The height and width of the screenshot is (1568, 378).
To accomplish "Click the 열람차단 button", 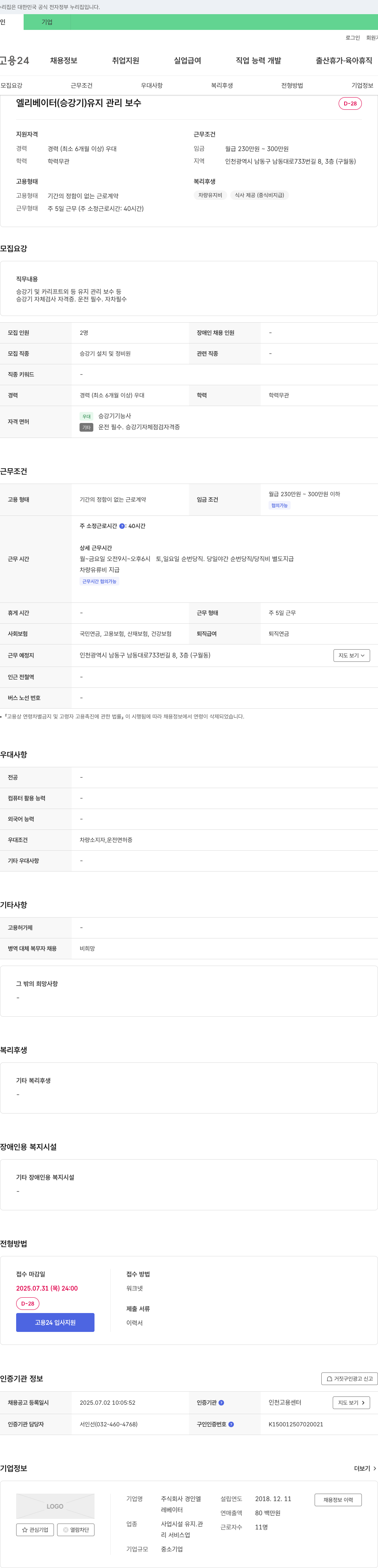I will click(76, 1530).
